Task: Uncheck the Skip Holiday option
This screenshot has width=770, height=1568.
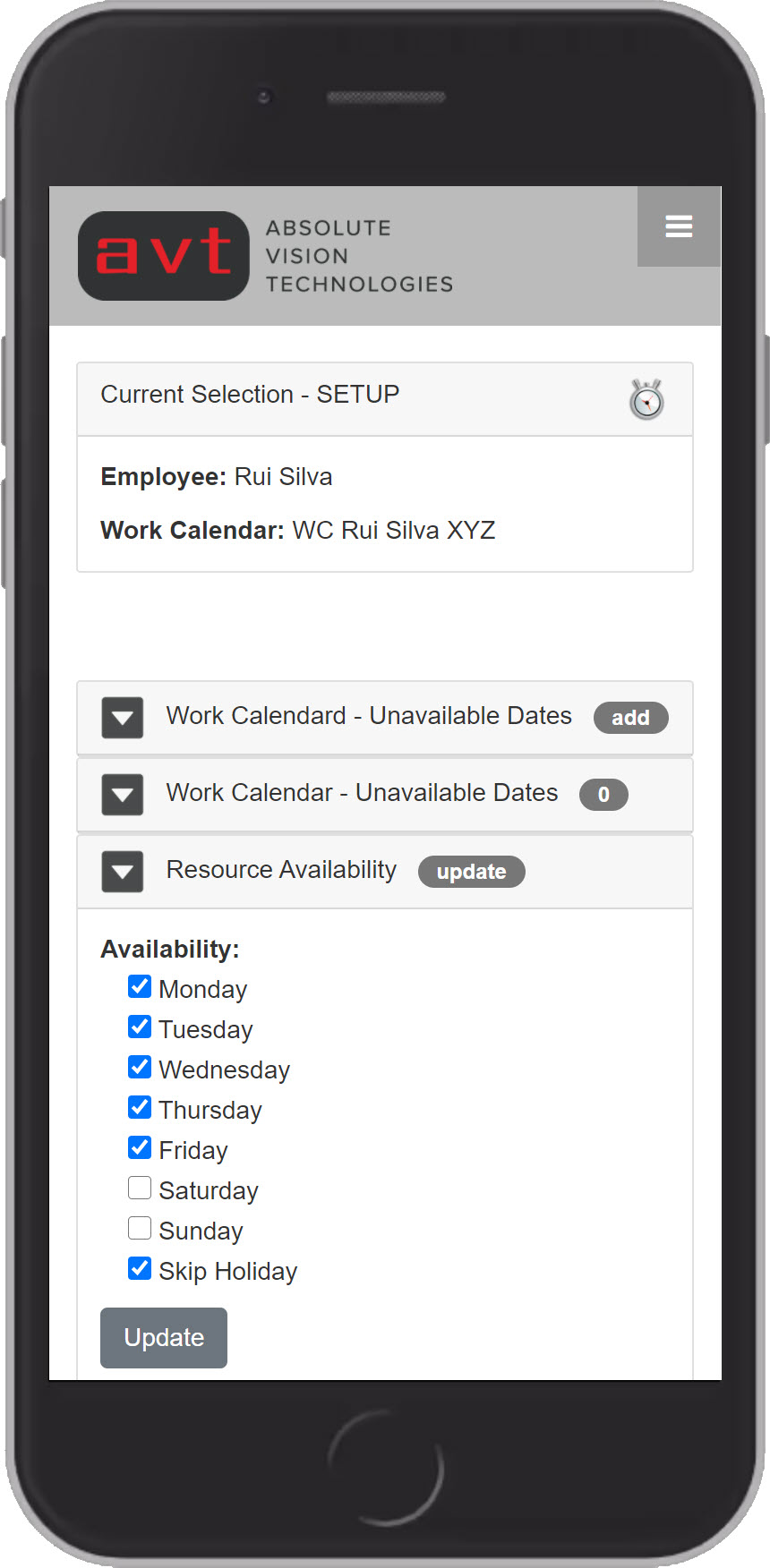Action: pos(140,1269)
